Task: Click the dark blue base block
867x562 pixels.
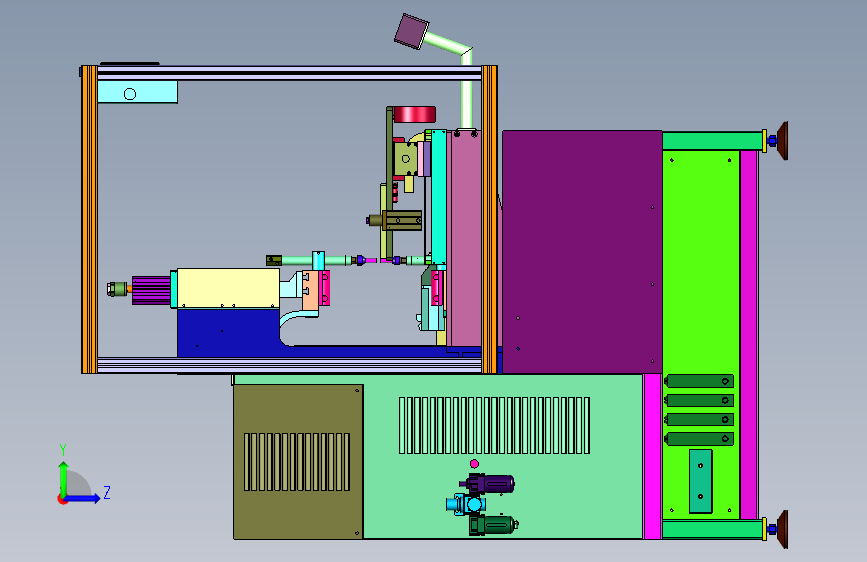Action: pos(228,332)
